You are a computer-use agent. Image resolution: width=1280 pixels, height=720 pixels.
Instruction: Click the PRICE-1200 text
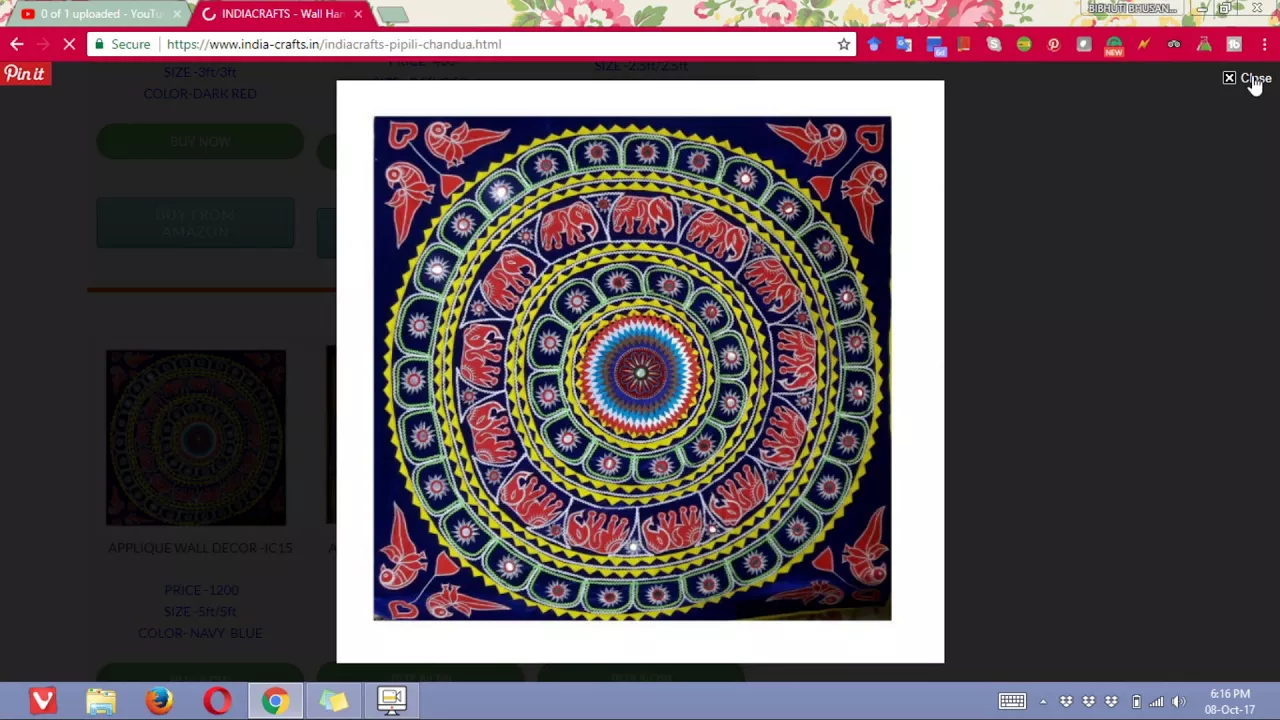tap(201, 590)
